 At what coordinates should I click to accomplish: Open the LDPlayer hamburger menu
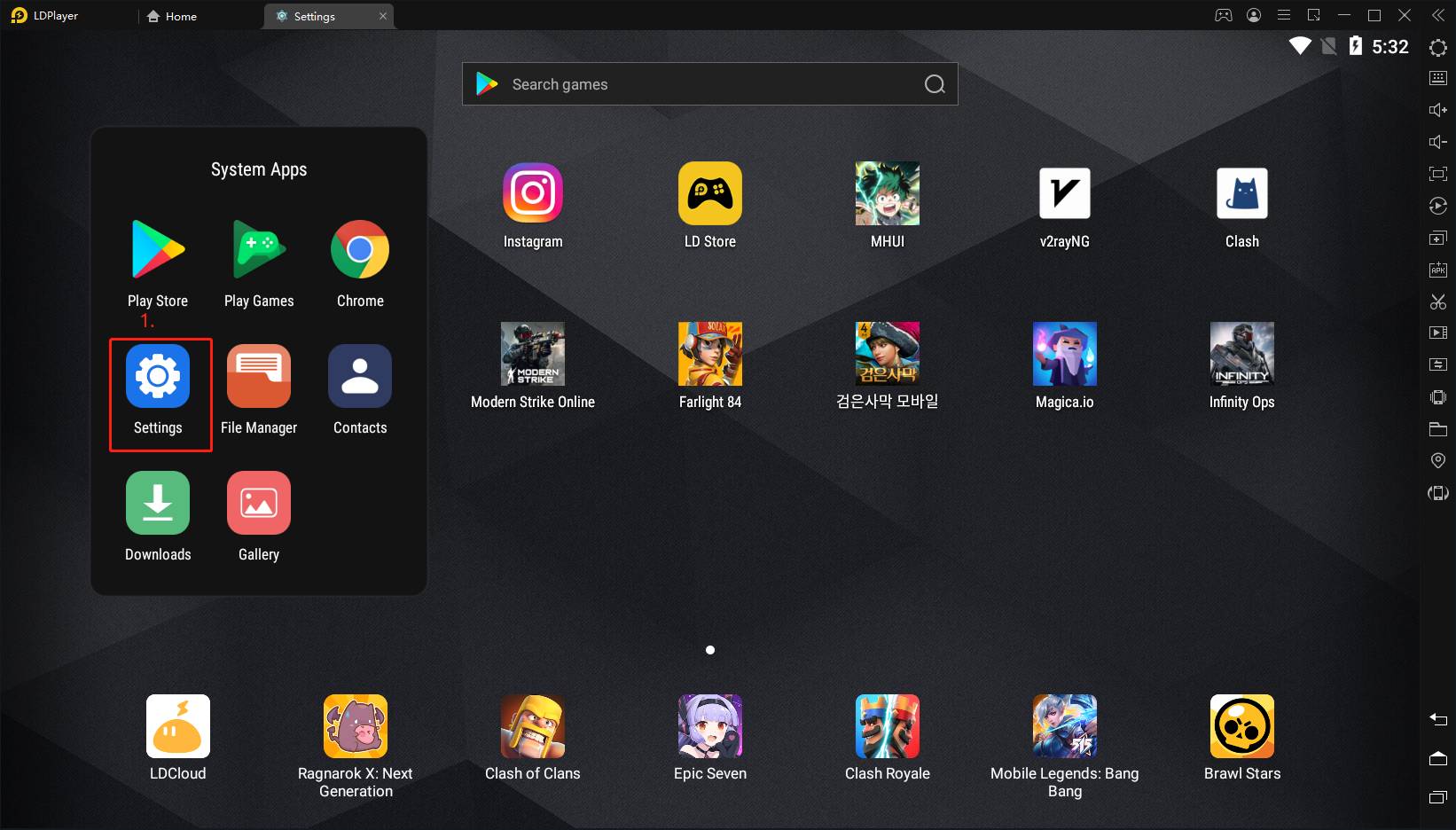tap(1284, 15)
